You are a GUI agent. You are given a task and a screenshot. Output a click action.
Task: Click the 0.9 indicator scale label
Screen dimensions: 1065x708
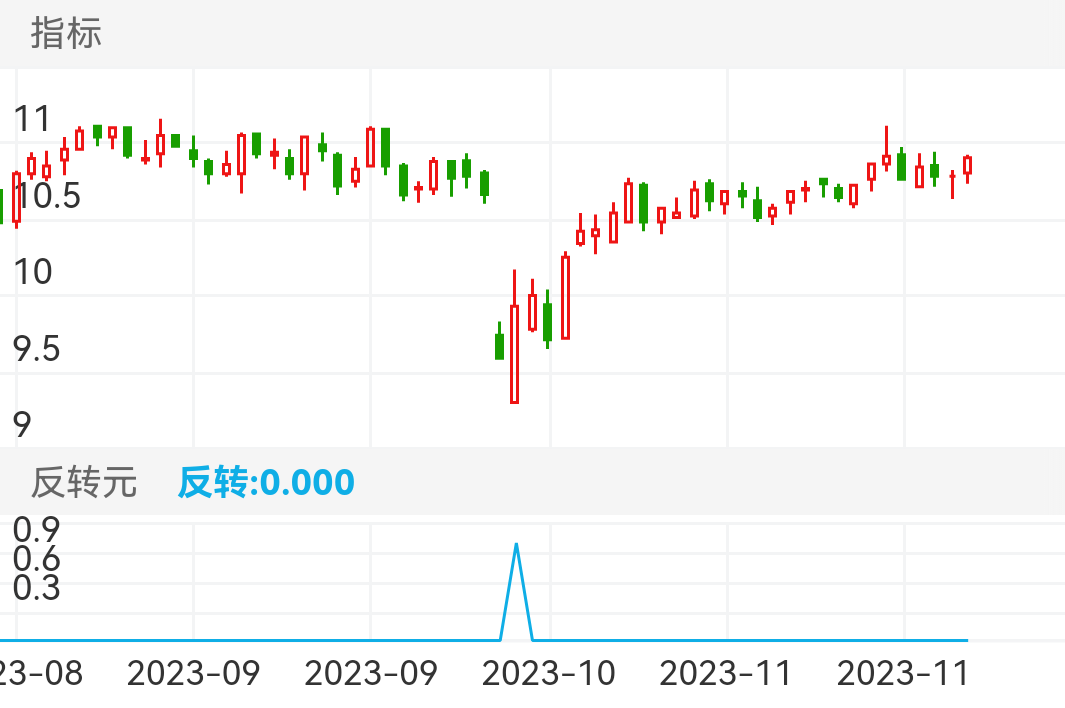coord(36,528)
